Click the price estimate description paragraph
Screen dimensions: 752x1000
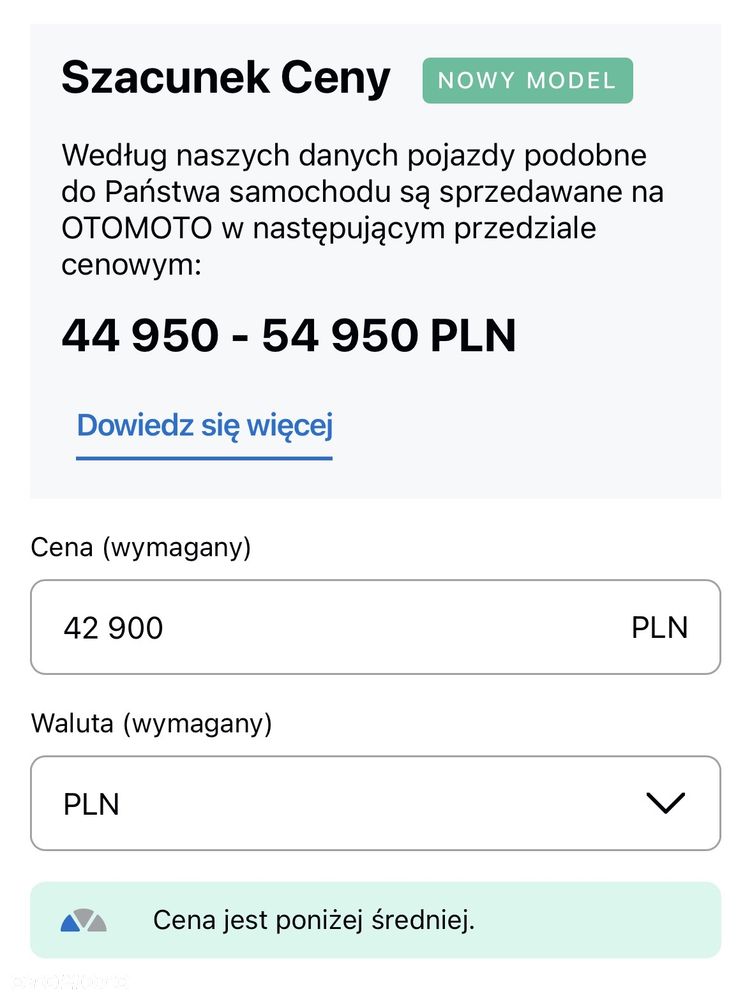(x=362, y=210)
